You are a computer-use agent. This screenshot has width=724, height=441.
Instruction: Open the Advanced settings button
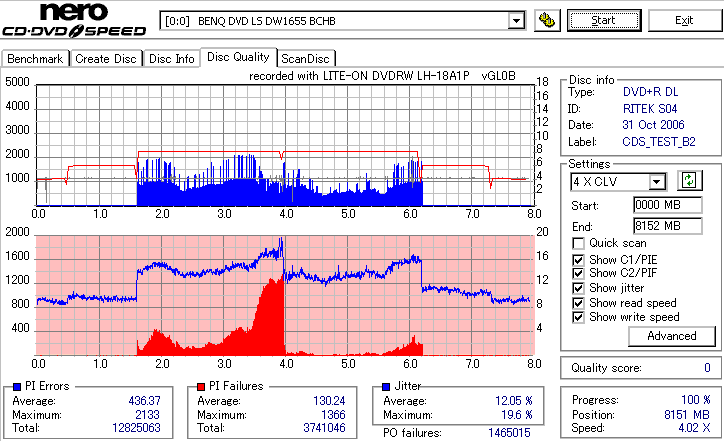pos(672,336)
